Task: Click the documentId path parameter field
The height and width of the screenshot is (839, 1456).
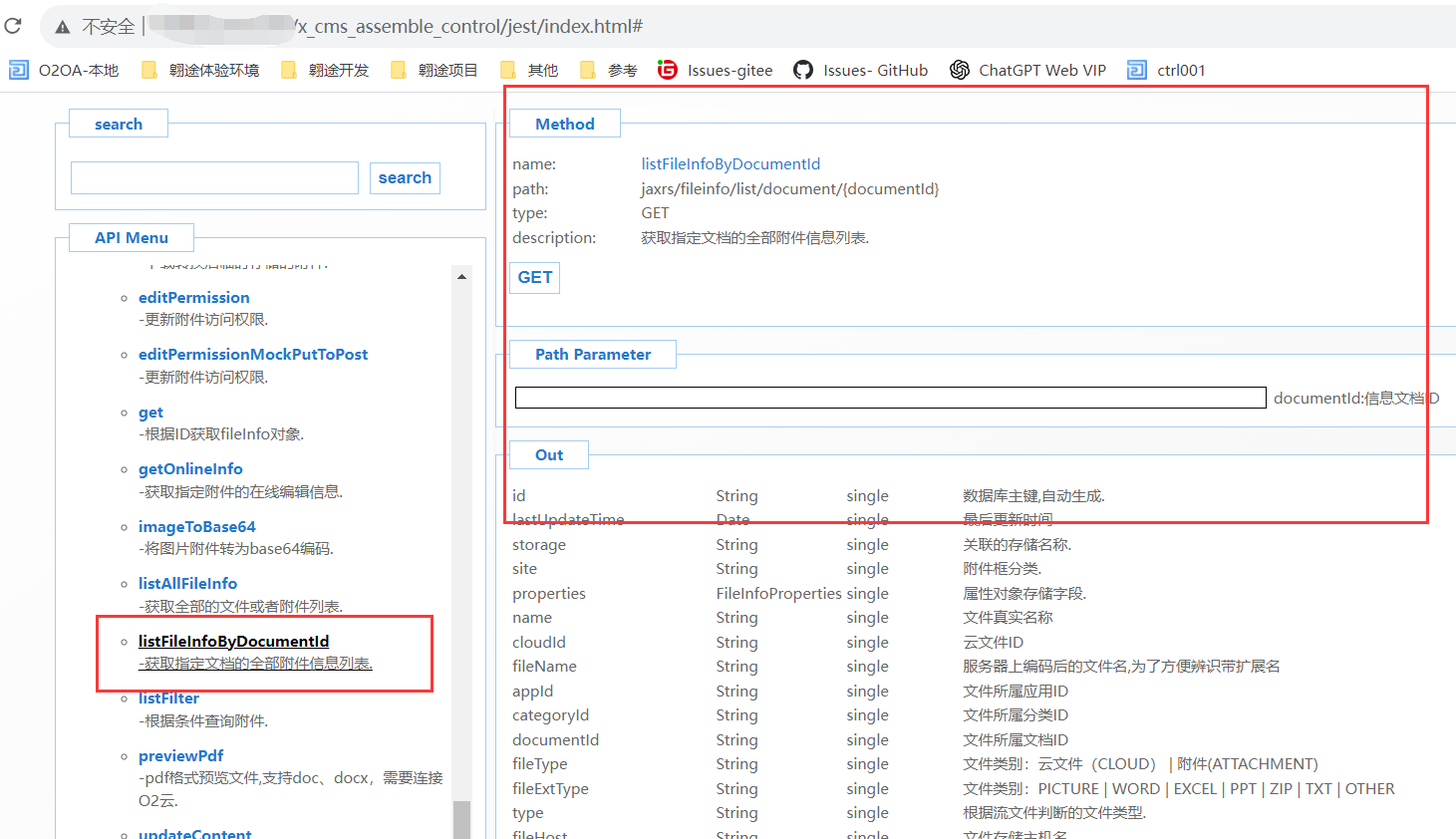Action: [x=890, y=399]
